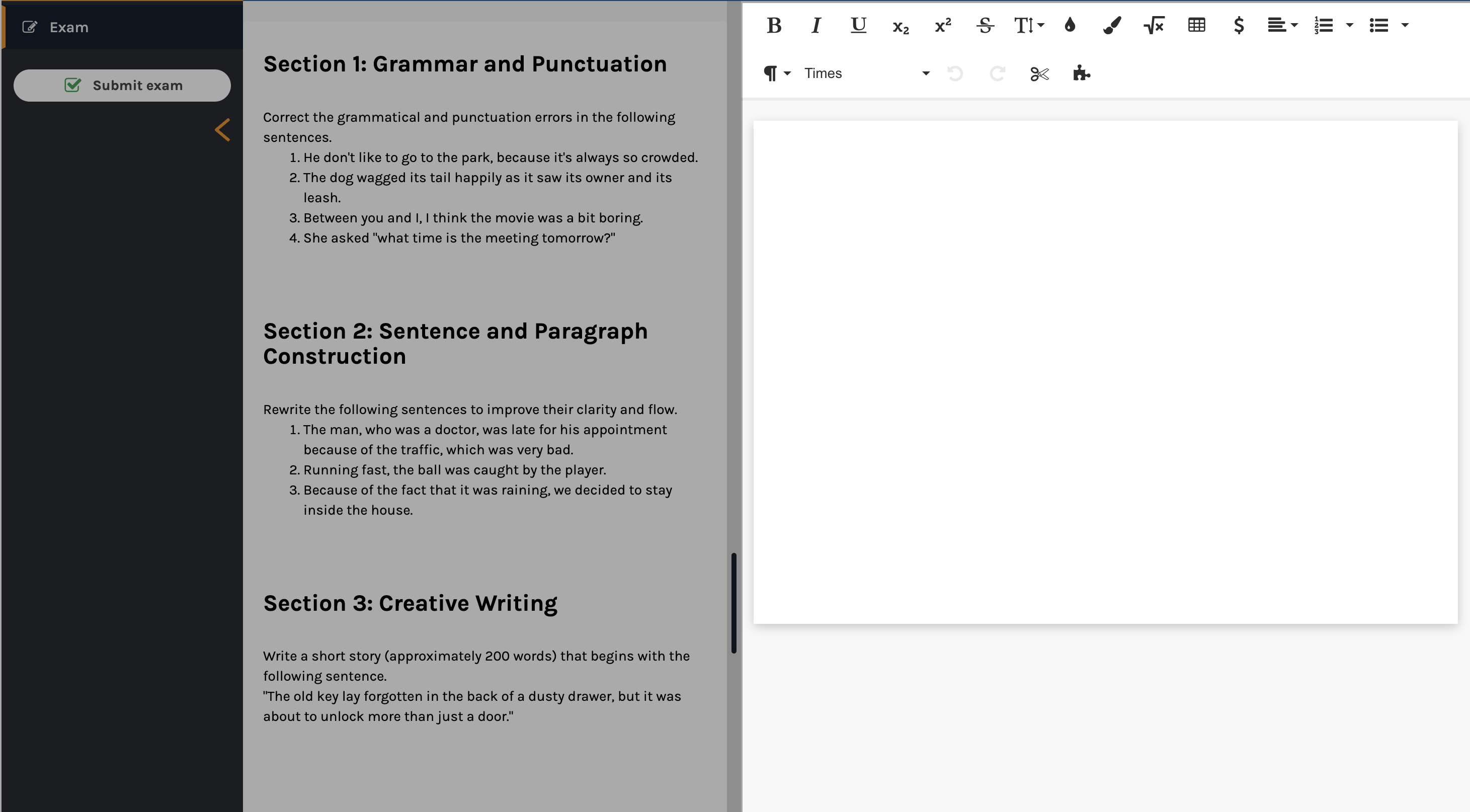1470x812 pixels.
Task: Insert a math equation
Action: pos(1154,26)
